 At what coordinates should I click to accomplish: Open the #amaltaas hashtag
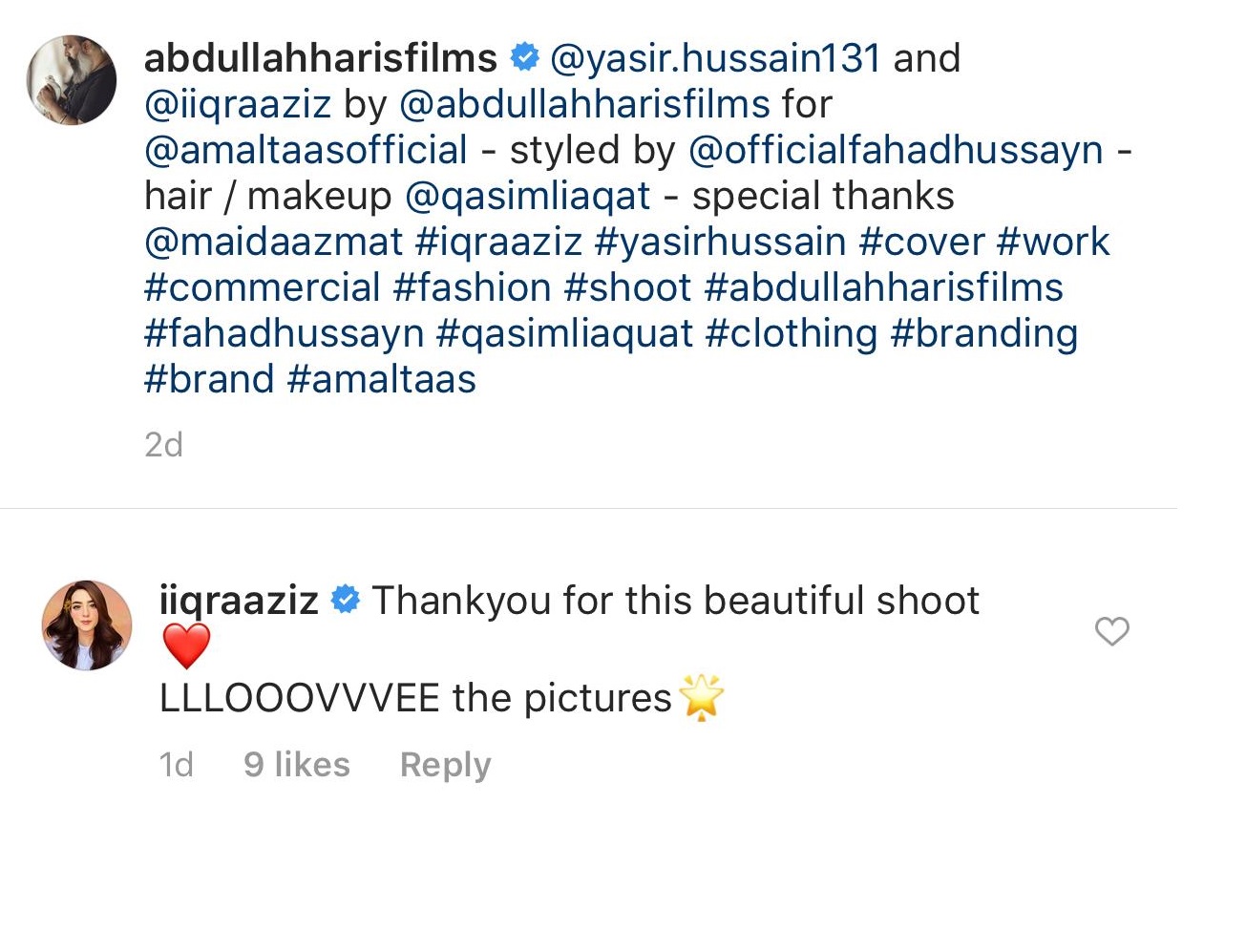coord(382,379)
